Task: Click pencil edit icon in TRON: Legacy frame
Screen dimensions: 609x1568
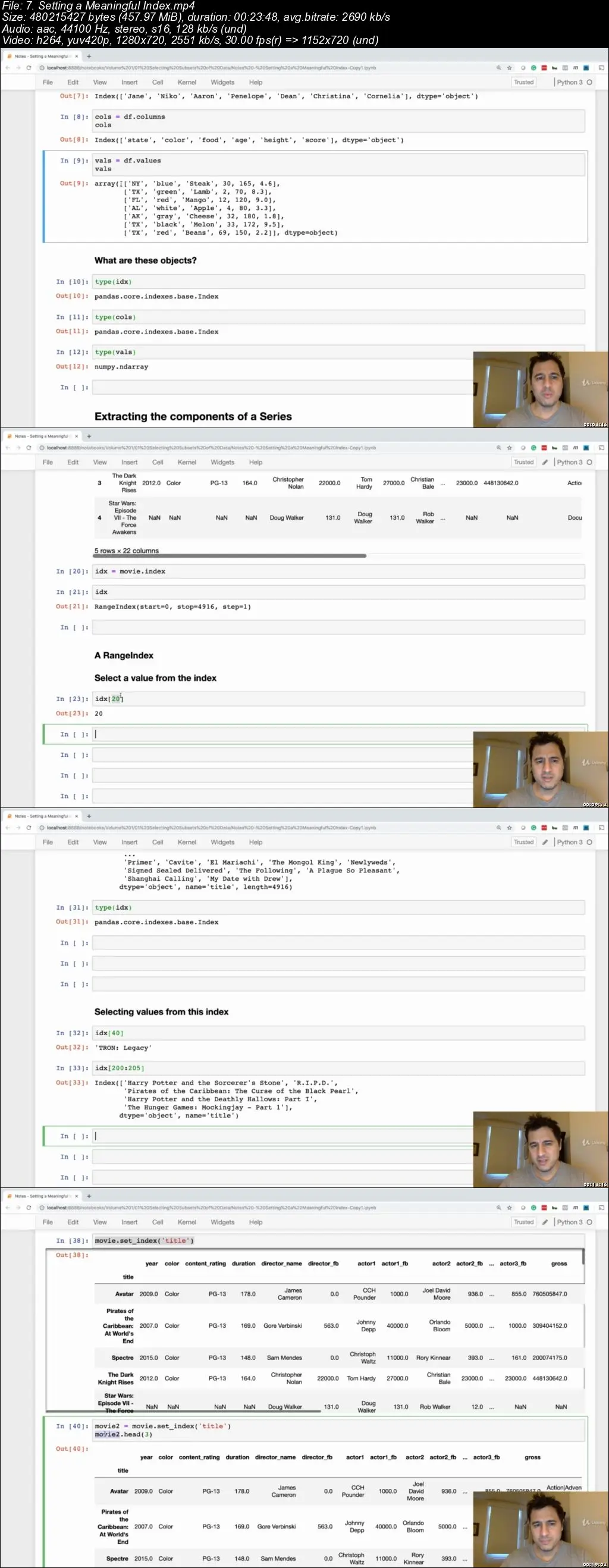Action: [x=546, y=842]
